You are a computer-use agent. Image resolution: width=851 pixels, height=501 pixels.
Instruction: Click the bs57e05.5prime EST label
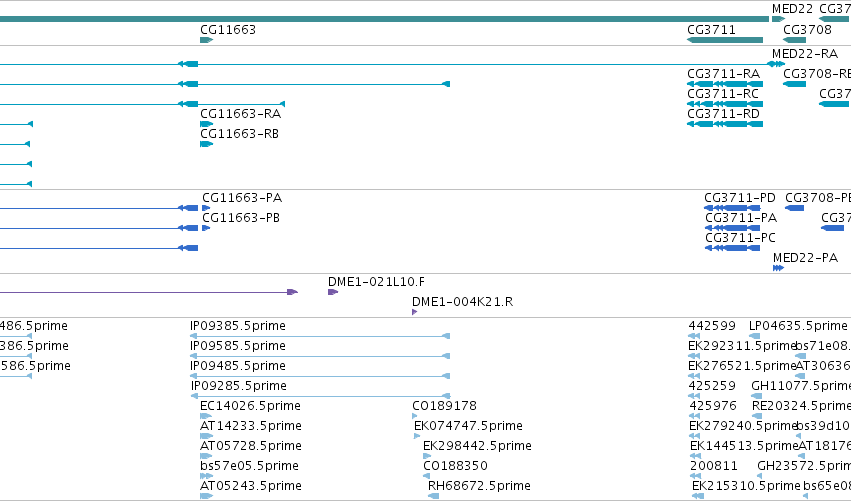coord(249,466)
